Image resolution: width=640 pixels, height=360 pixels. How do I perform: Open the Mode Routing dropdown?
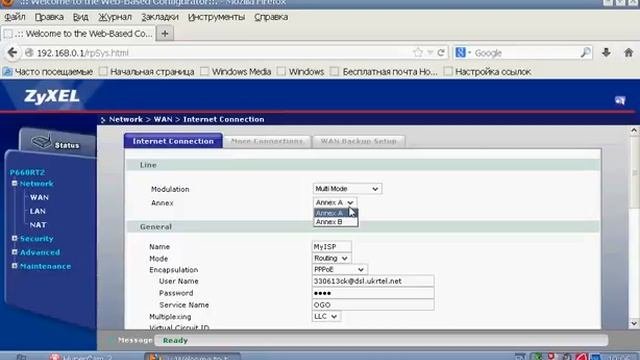331,258
